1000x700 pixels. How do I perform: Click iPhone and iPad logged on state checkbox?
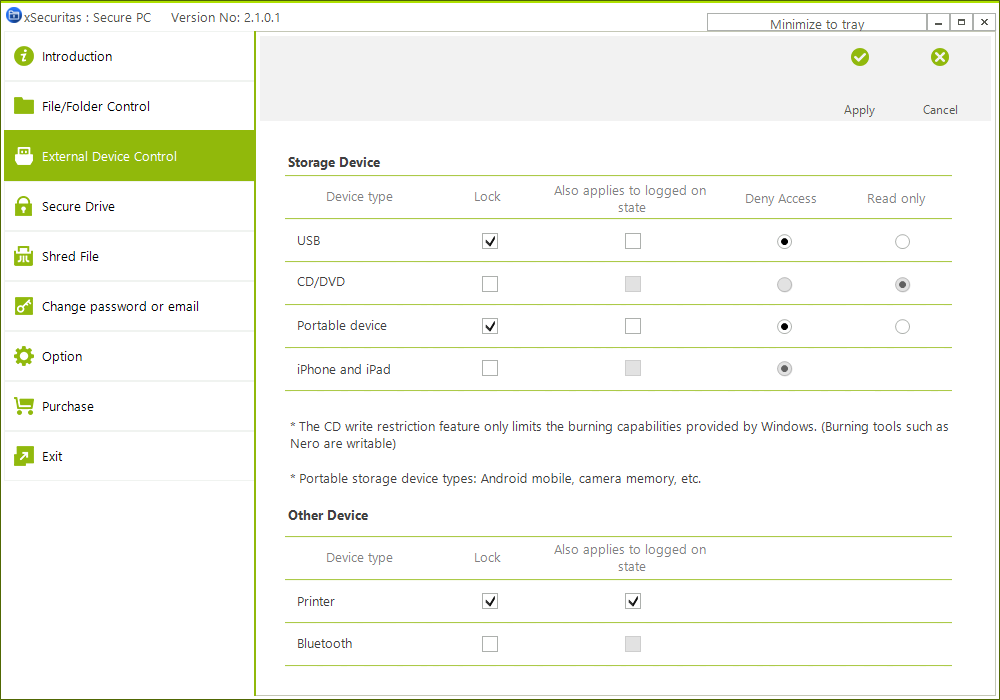click(x=633, y=368)
